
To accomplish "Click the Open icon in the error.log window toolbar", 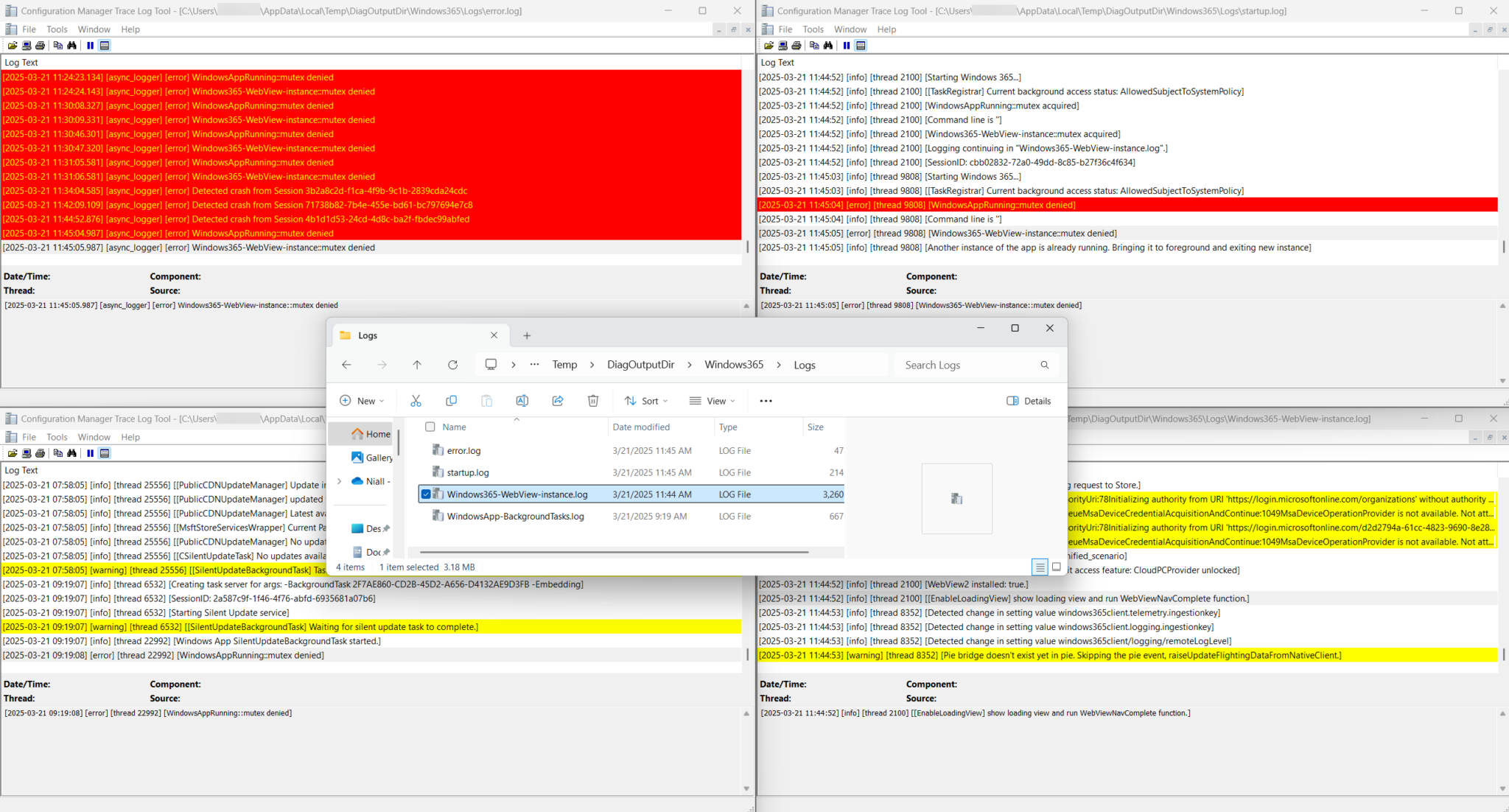I will pyautogui.click(x=13, y=46).
